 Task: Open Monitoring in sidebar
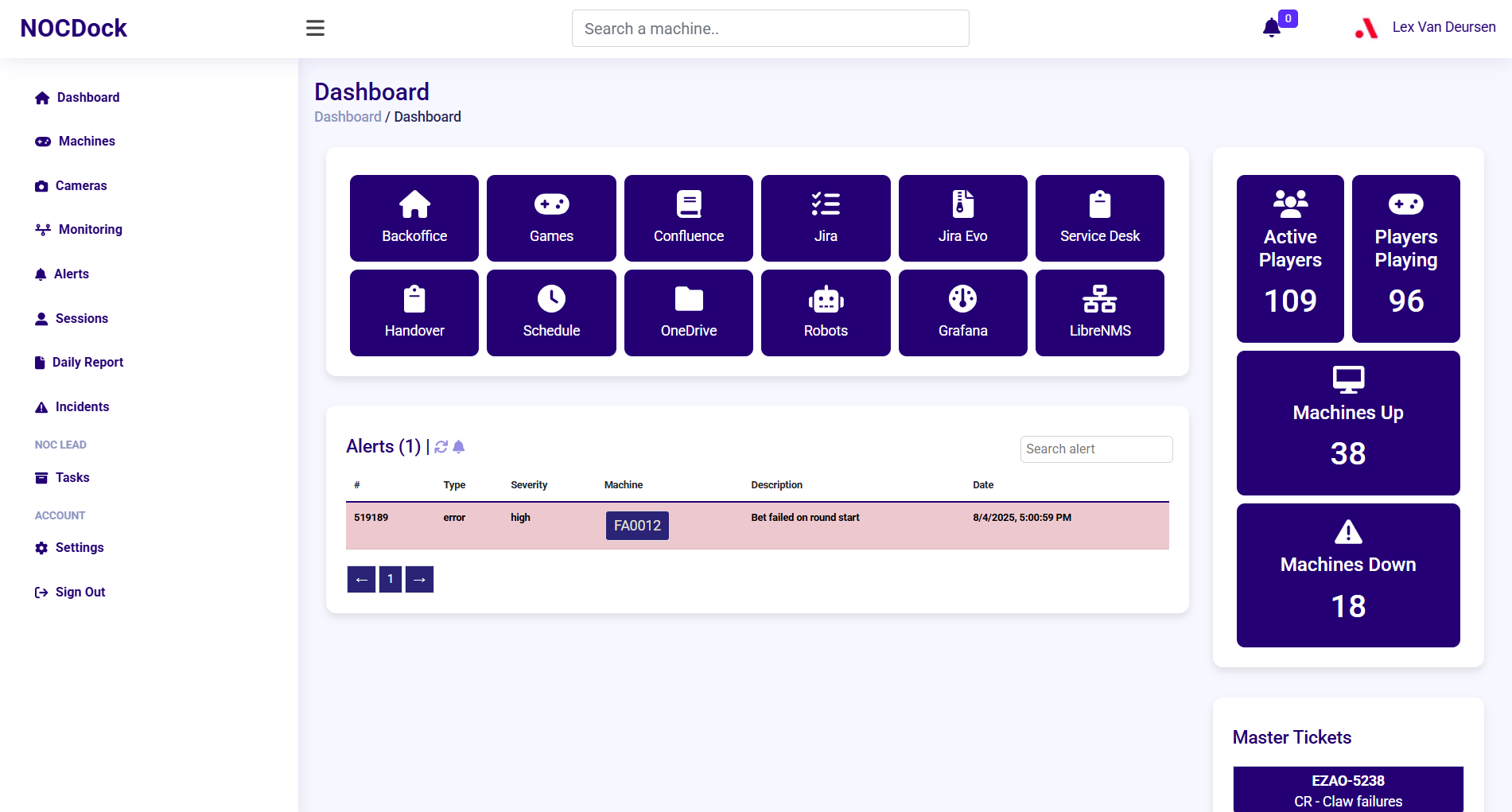coord(79,229)
